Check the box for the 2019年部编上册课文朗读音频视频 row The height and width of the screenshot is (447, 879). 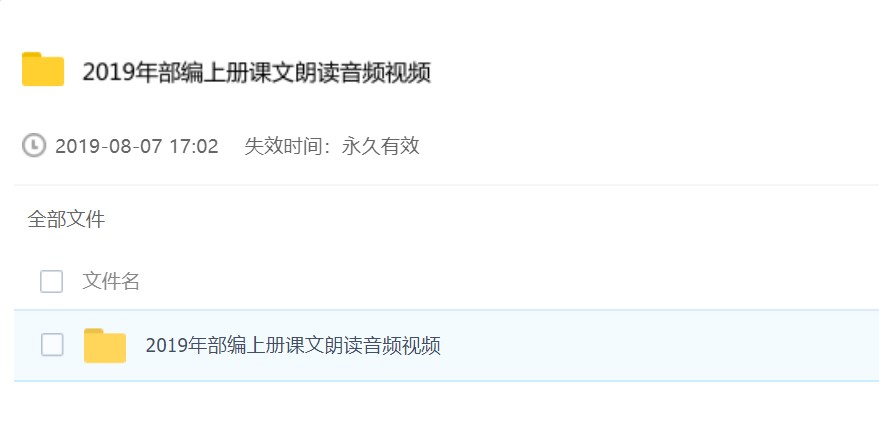52,345
